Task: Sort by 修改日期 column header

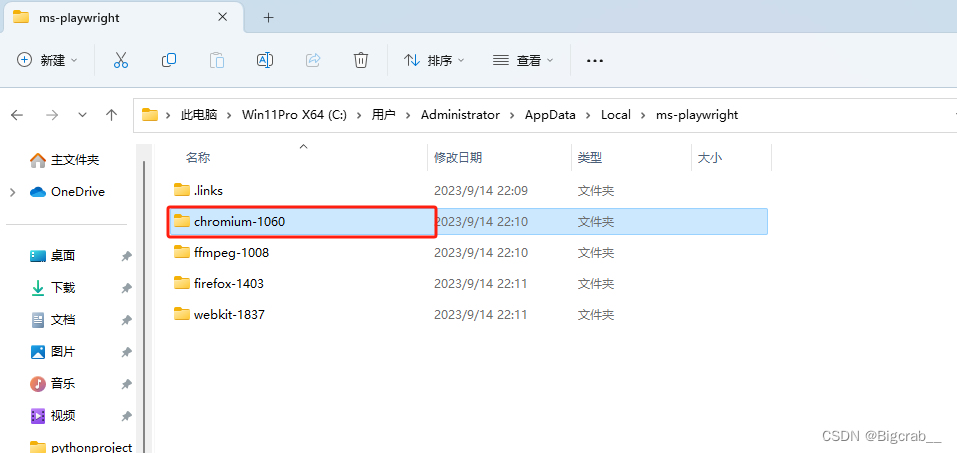Action: [x=458, y=158]
